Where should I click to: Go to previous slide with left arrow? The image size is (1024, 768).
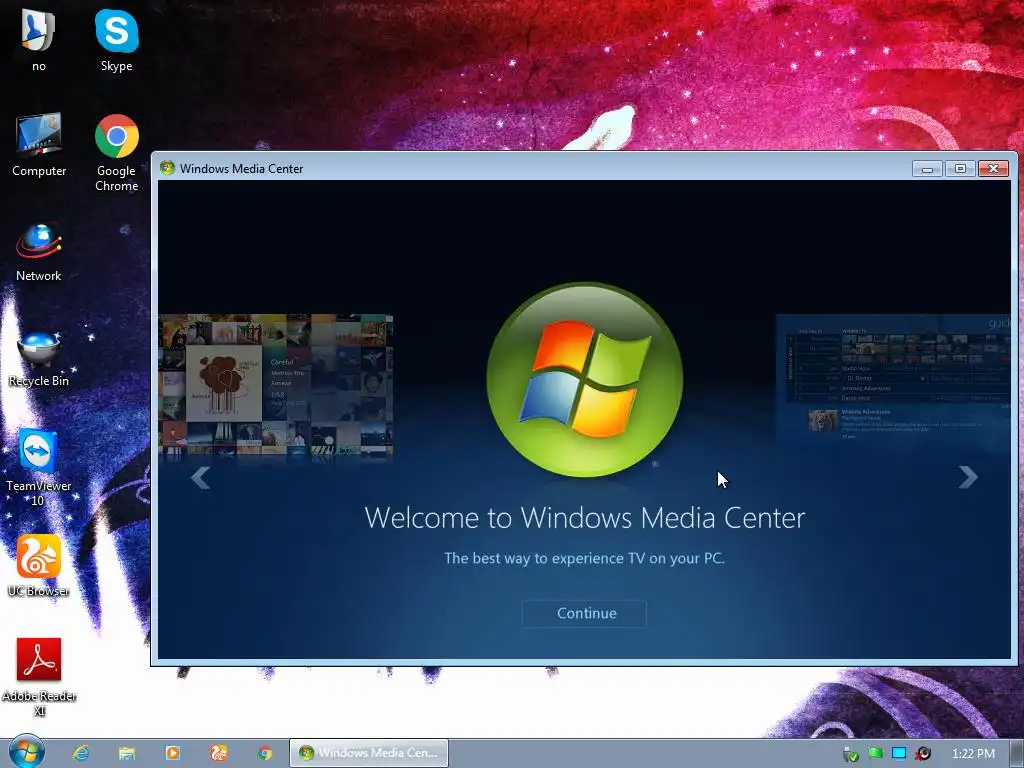(x=200, y=477)
